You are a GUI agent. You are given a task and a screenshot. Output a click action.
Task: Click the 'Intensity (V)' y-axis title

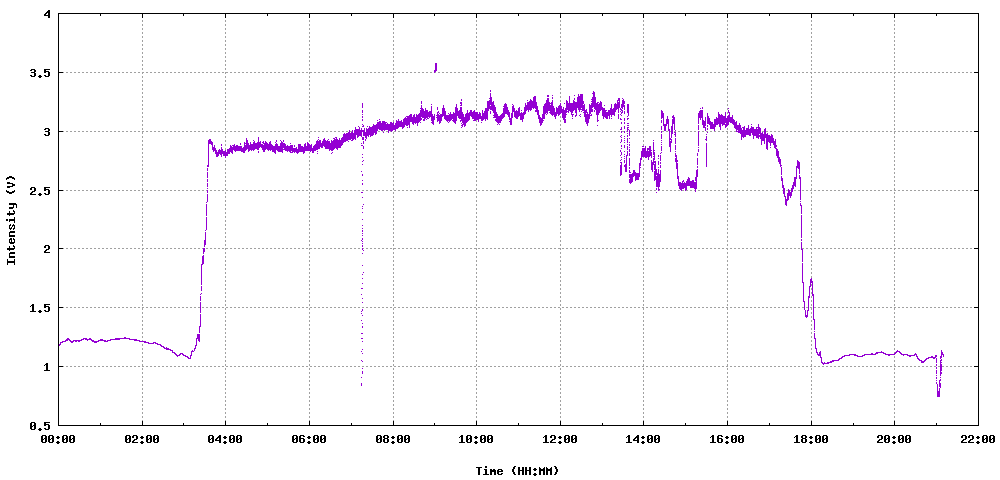coord(11,219)
